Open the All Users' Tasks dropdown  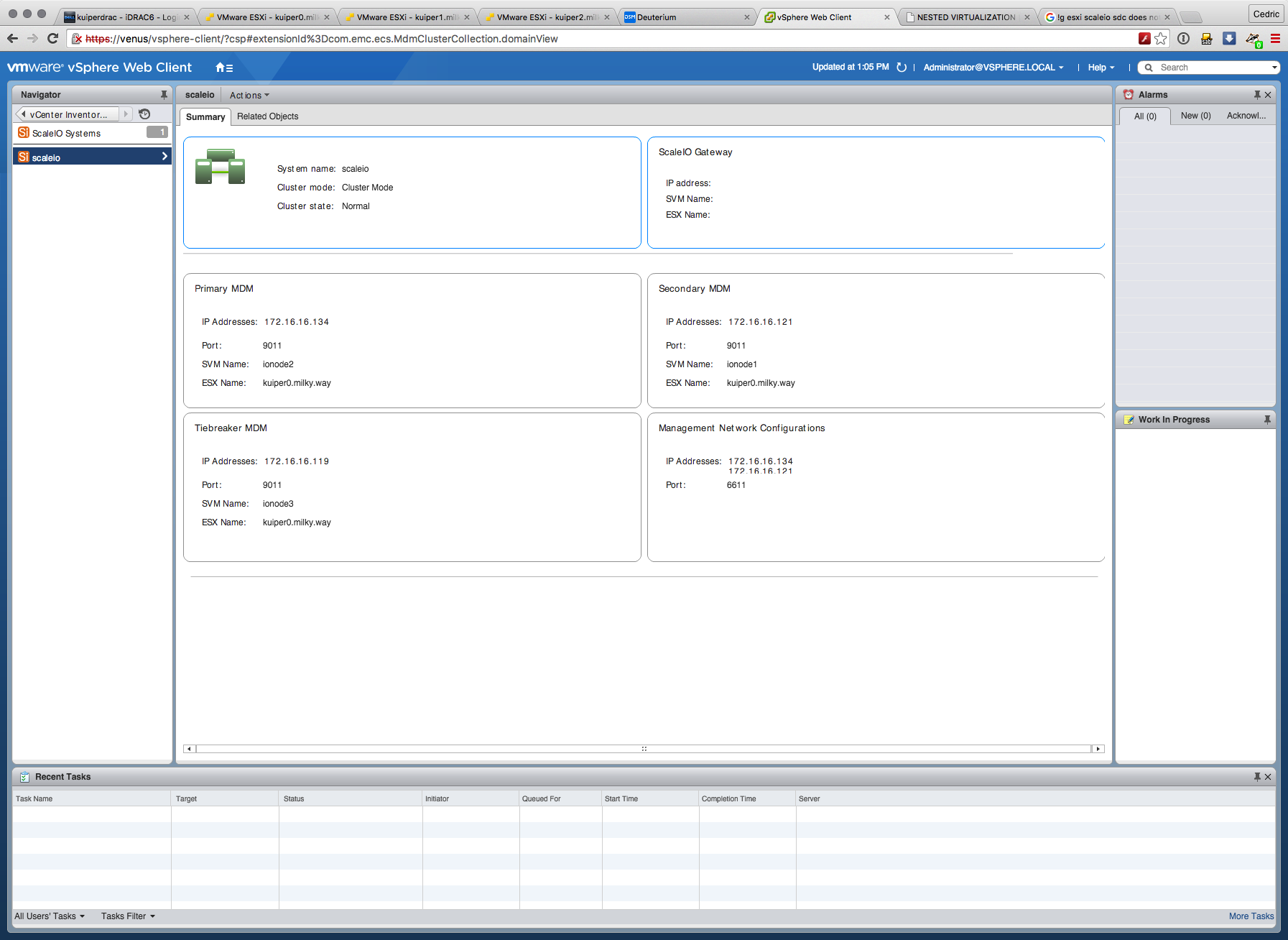click(x=50, y=916)
